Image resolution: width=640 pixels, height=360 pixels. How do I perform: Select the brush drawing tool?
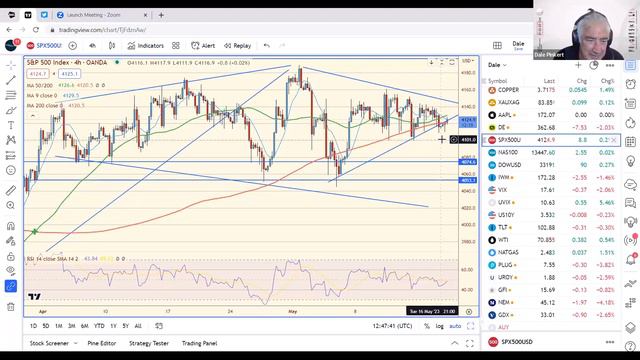11,110
